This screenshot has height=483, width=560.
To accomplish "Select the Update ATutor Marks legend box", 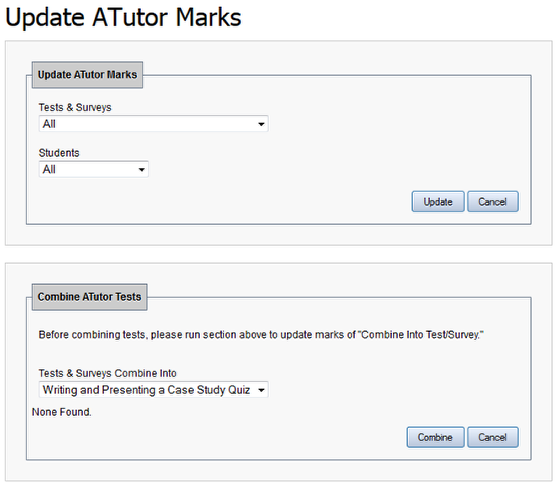I will coord(88,75).
